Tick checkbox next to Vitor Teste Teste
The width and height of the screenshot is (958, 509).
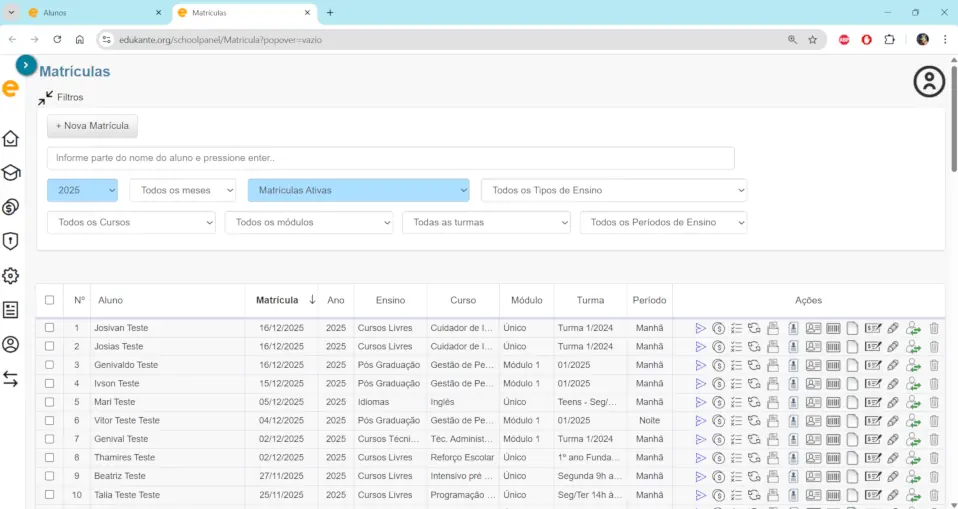point(49,421)
